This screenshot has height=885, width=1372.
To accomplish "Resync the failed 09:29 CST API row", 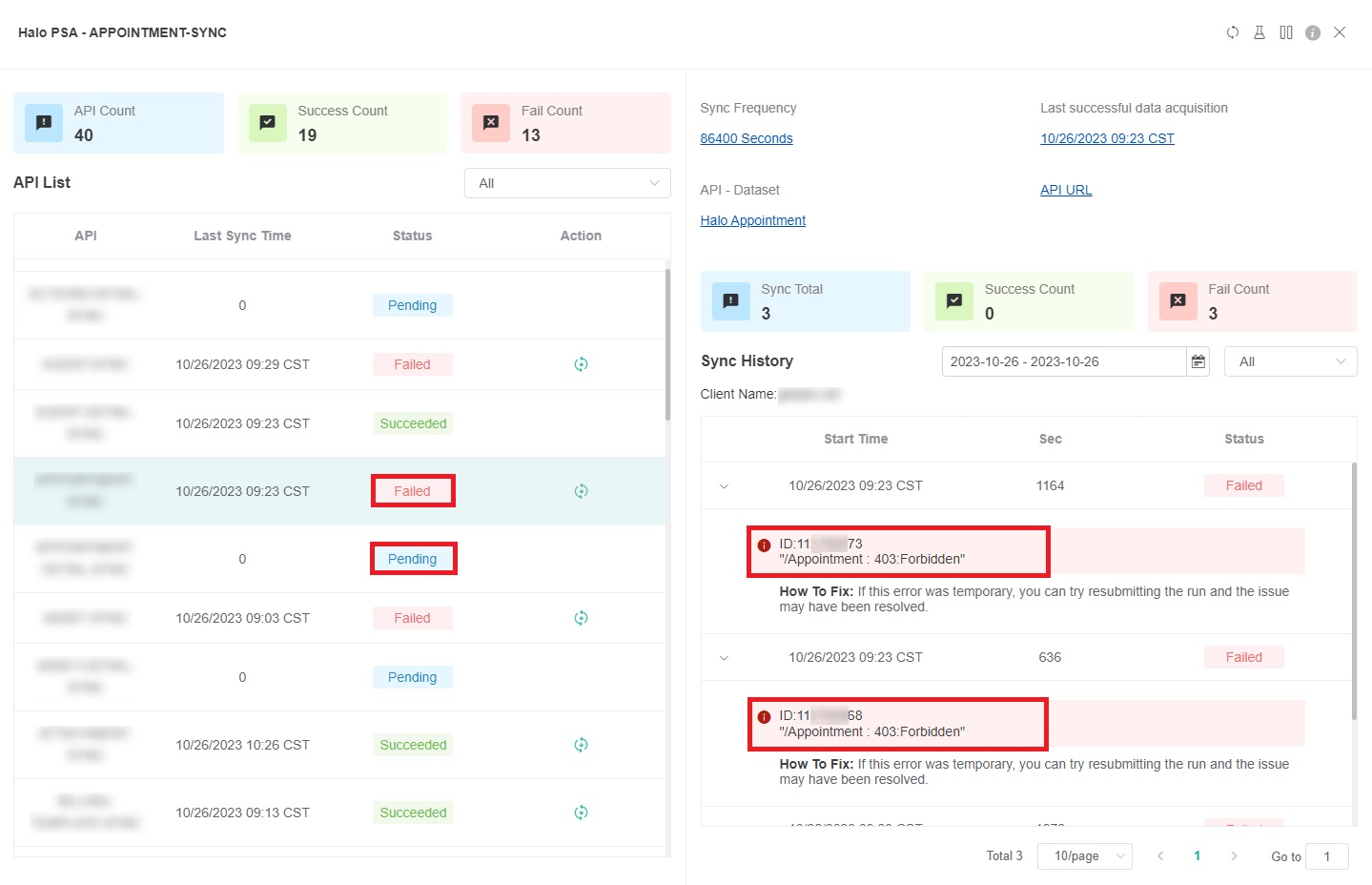I will click(x=581, y=364).
